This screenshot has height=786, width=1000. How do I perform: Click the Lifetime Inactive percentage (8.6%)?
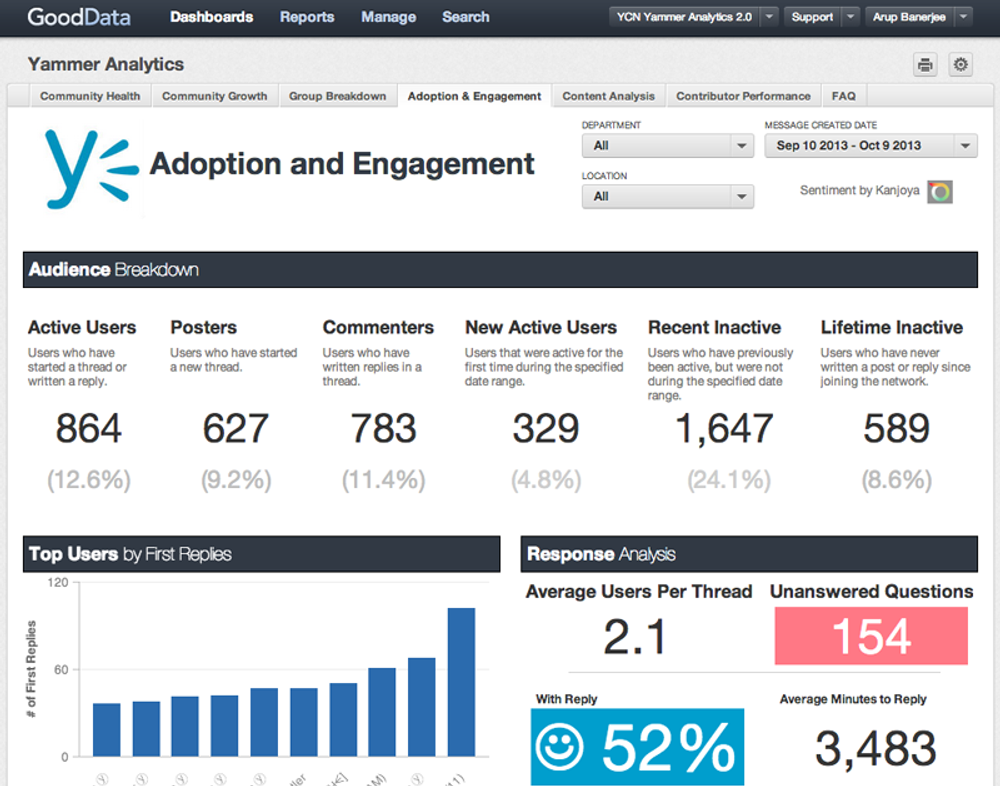click(x=897, y=480)
